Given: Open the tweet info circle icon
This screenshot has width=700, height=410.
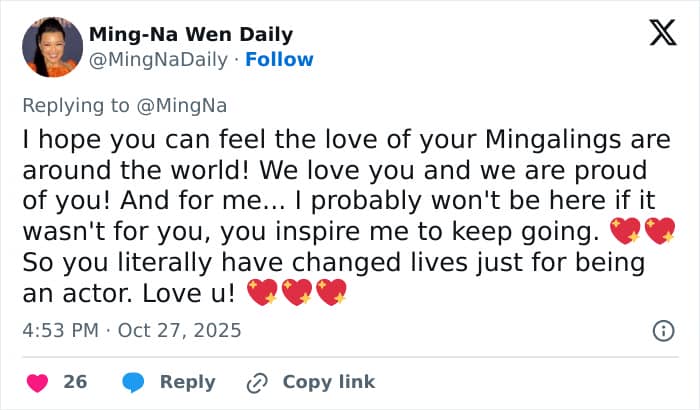Looking at the screenshot, I should (x=662, y=330).
